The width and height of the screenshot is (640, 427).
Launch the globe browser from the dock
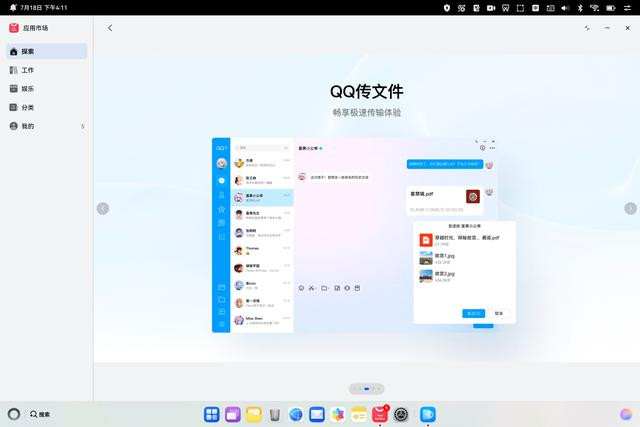[x=296, y=414]
